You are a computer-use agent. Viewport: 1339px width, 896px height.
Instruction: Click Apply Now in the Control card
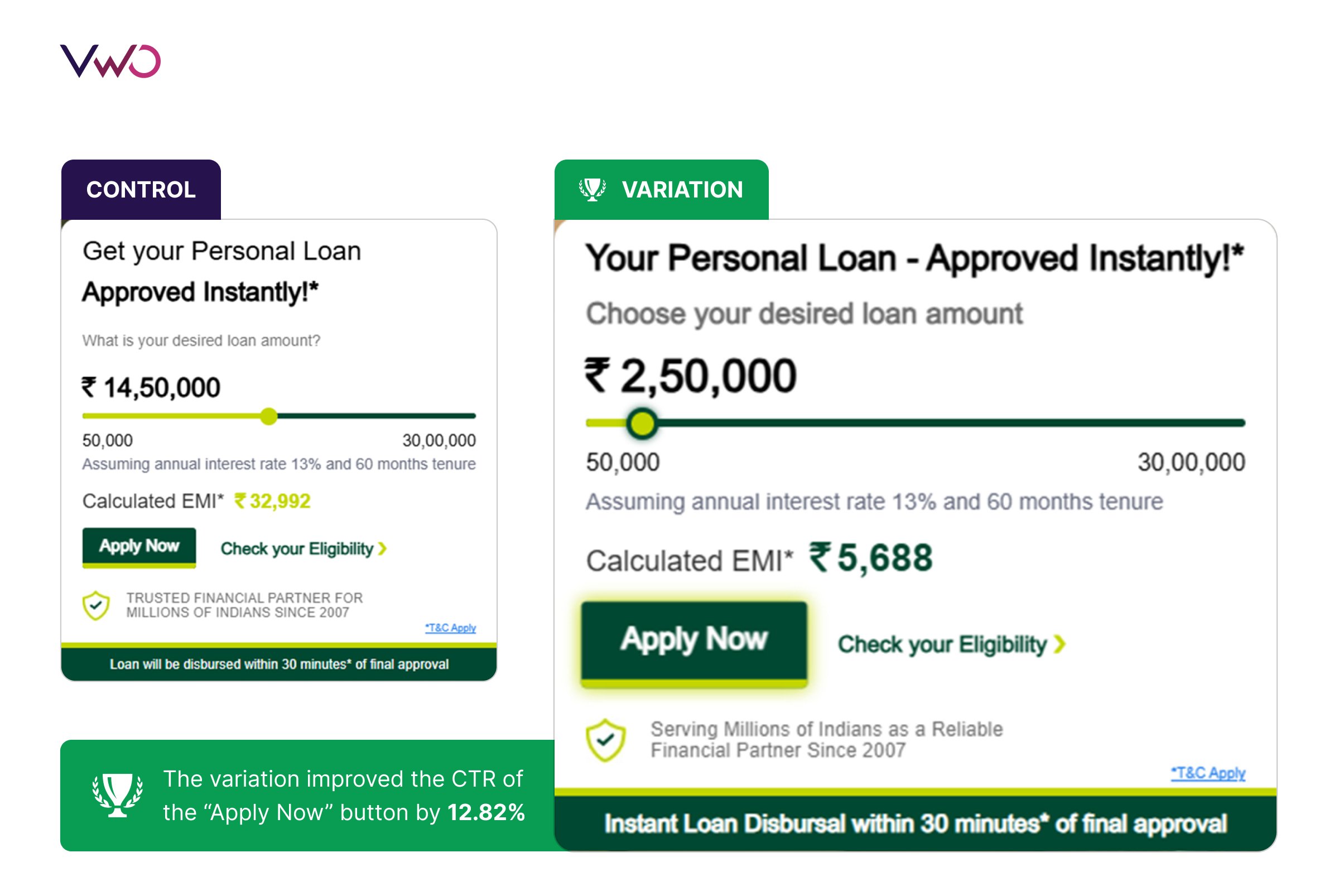(139, 547)
